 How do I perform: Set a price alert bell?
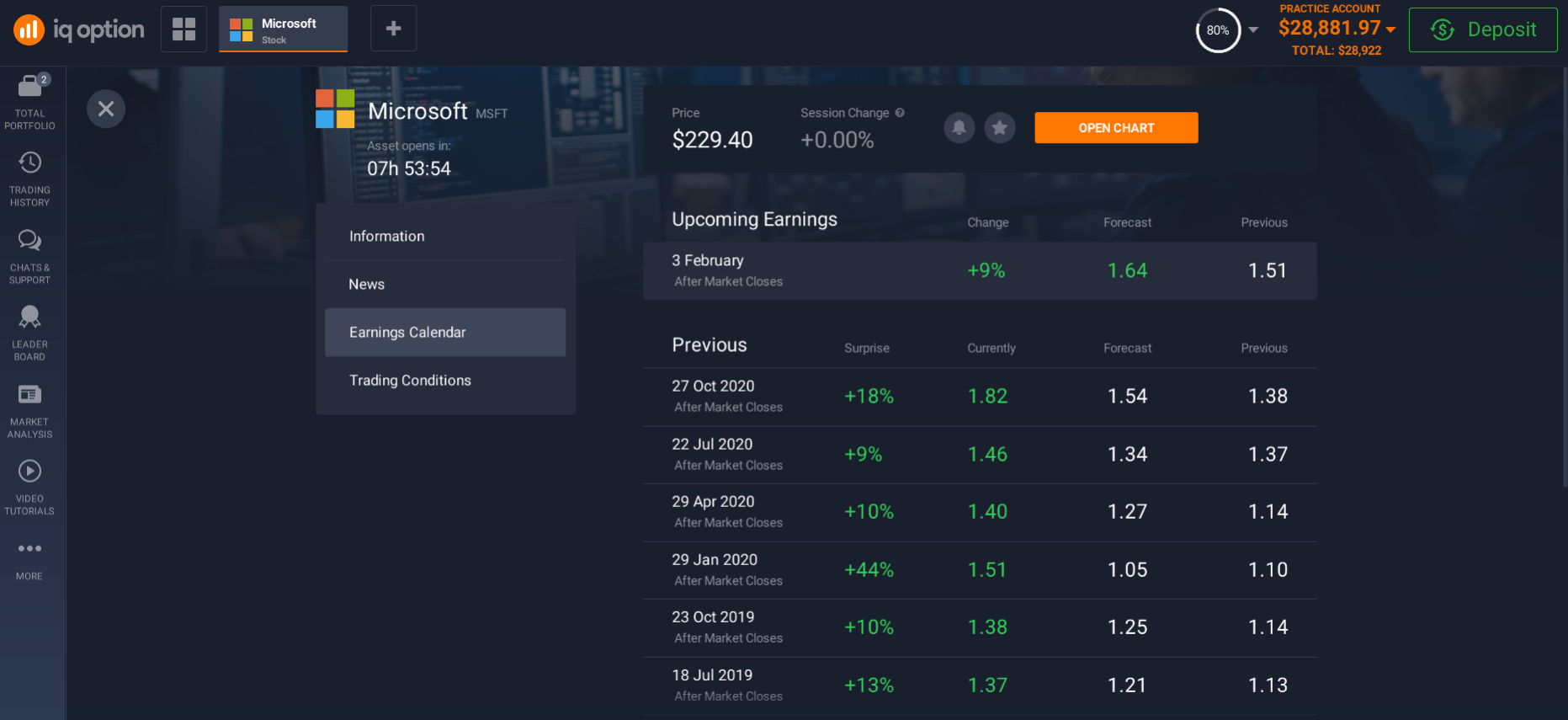pos(959,128)
